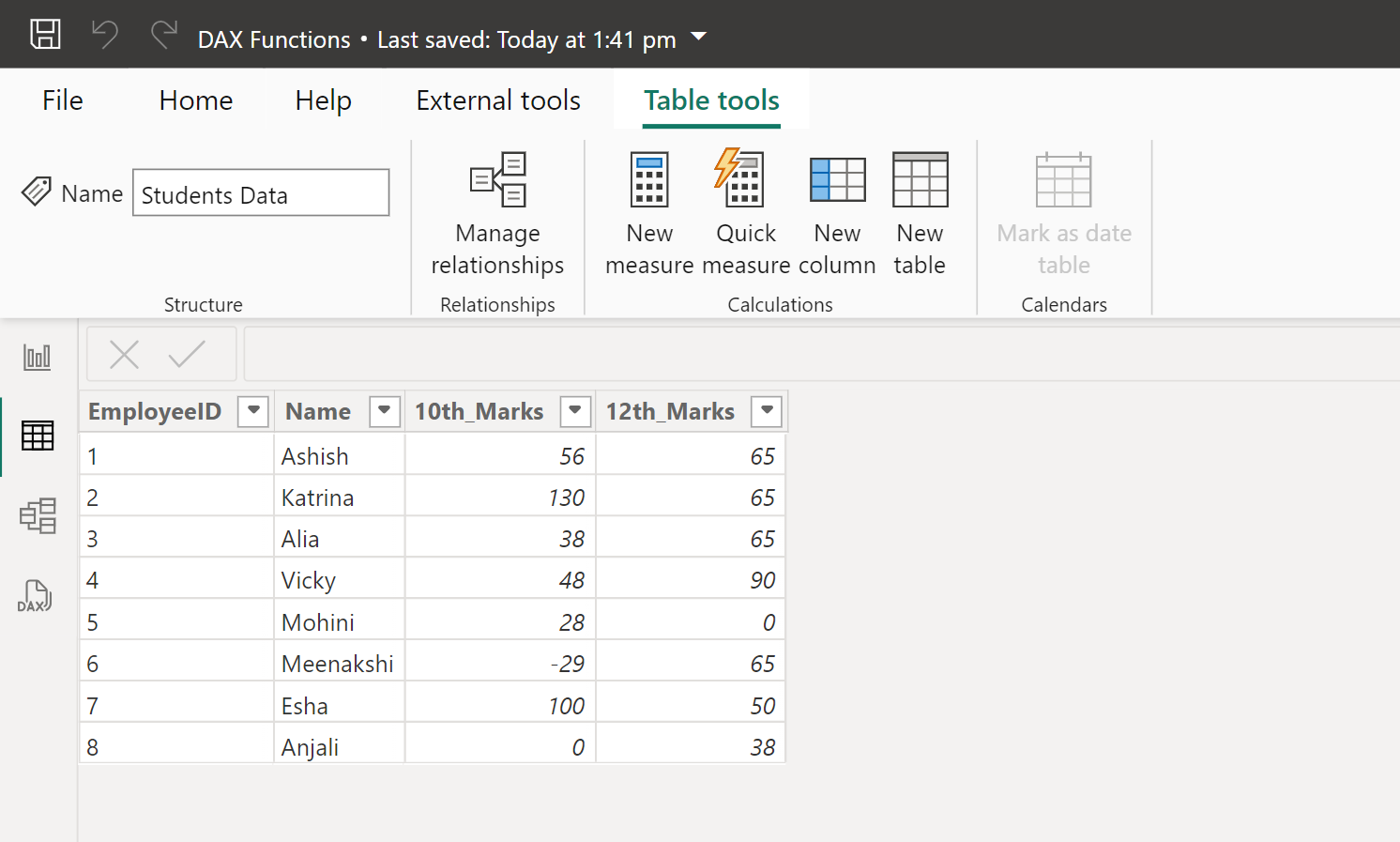
Task: Open Model view in the left sidebar
Action: (x=37, y=515)
